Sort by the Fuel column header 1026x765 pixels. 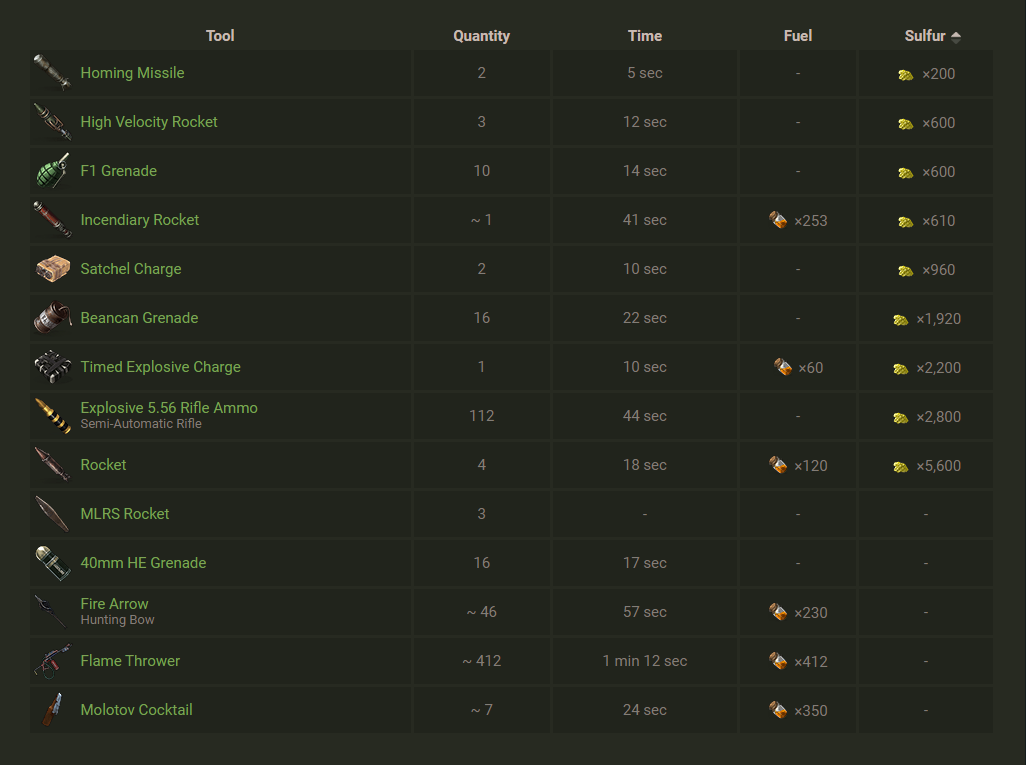(x=797, y=36)
